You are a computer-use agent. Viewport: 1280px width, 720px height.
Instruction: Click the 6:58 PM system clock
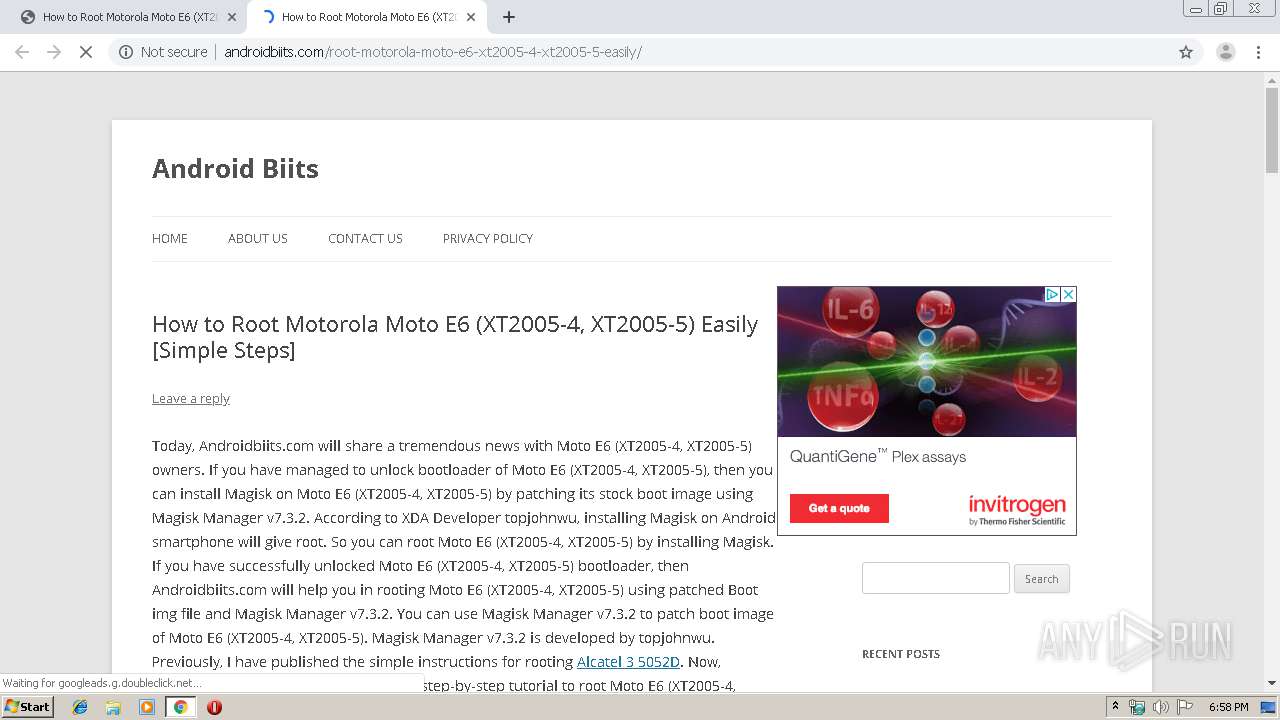(1229, 707)
